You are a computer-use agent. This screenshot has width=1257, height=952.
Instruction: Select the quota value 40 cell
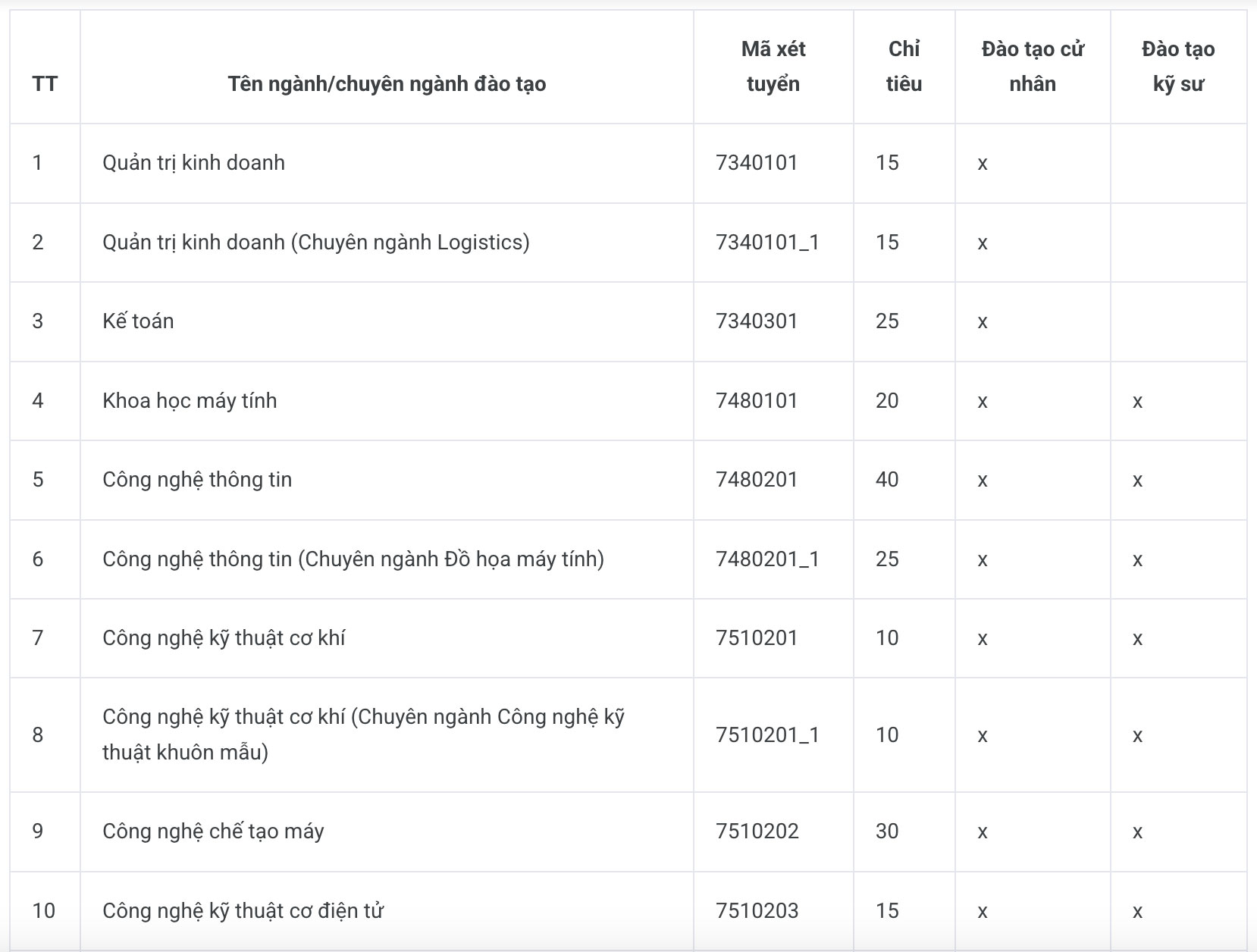887,480
